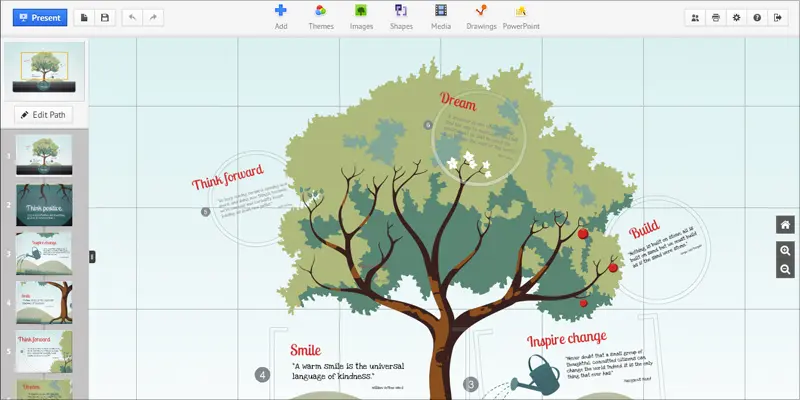Image resolution: width=800 pixels, height=400 pixels.
Task: Create a new file with page icon
Action: [x=84, y=17]
